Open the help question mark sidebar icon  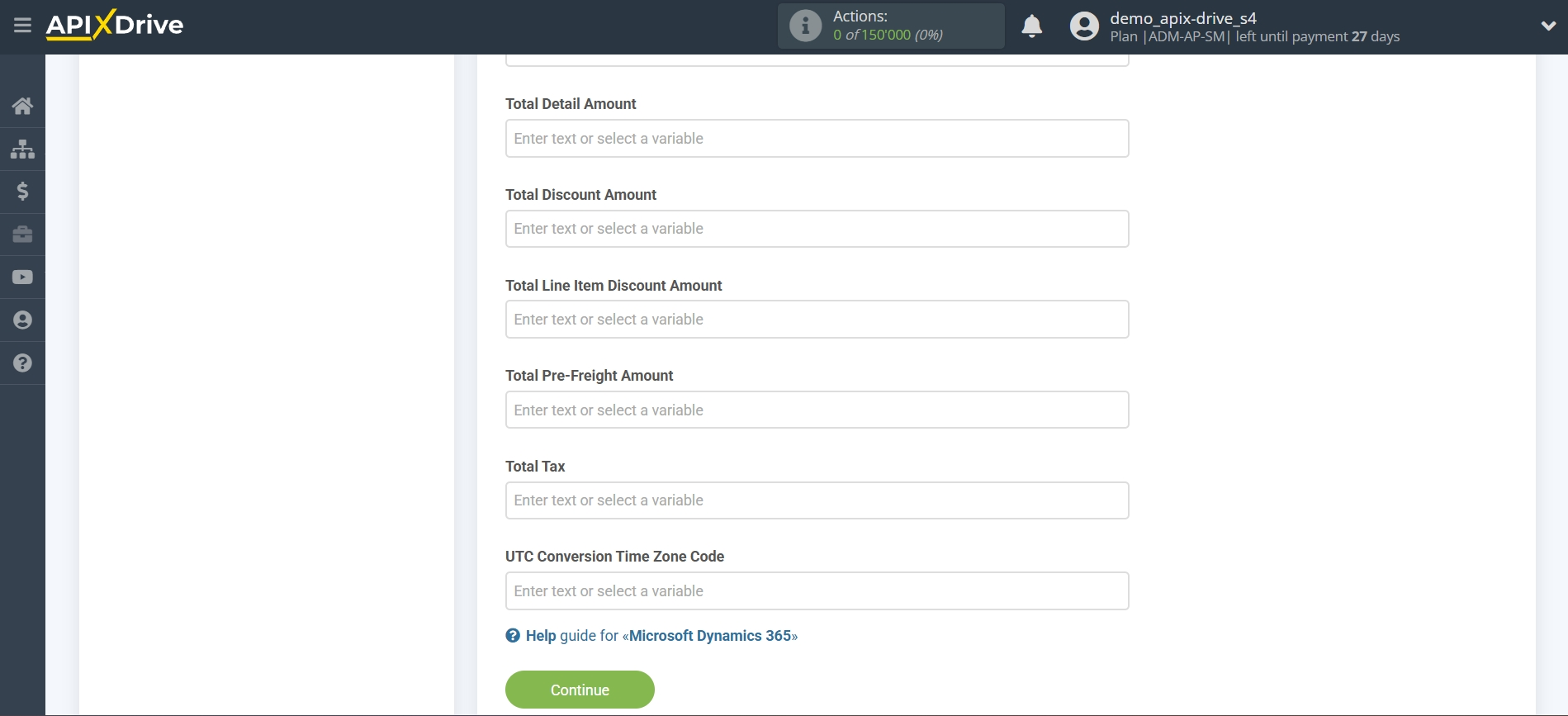click(22, 363)
